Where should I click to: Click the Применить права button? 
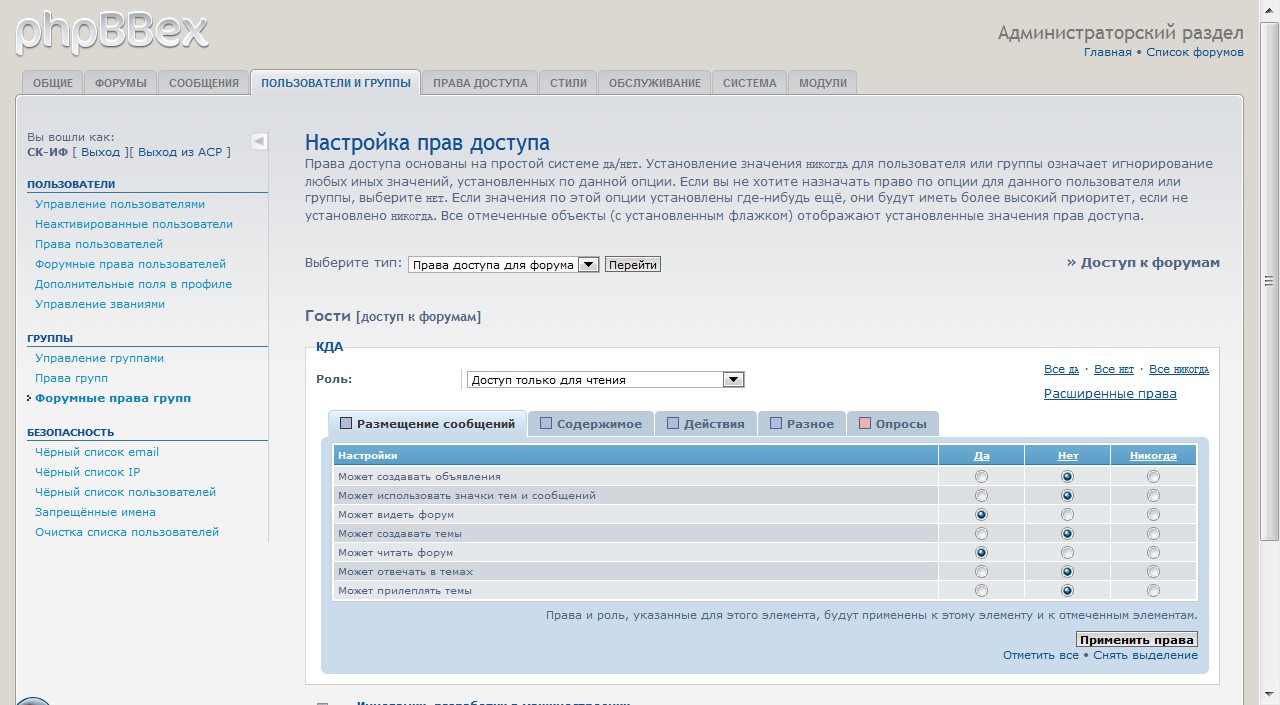(x=1136, y=640)
